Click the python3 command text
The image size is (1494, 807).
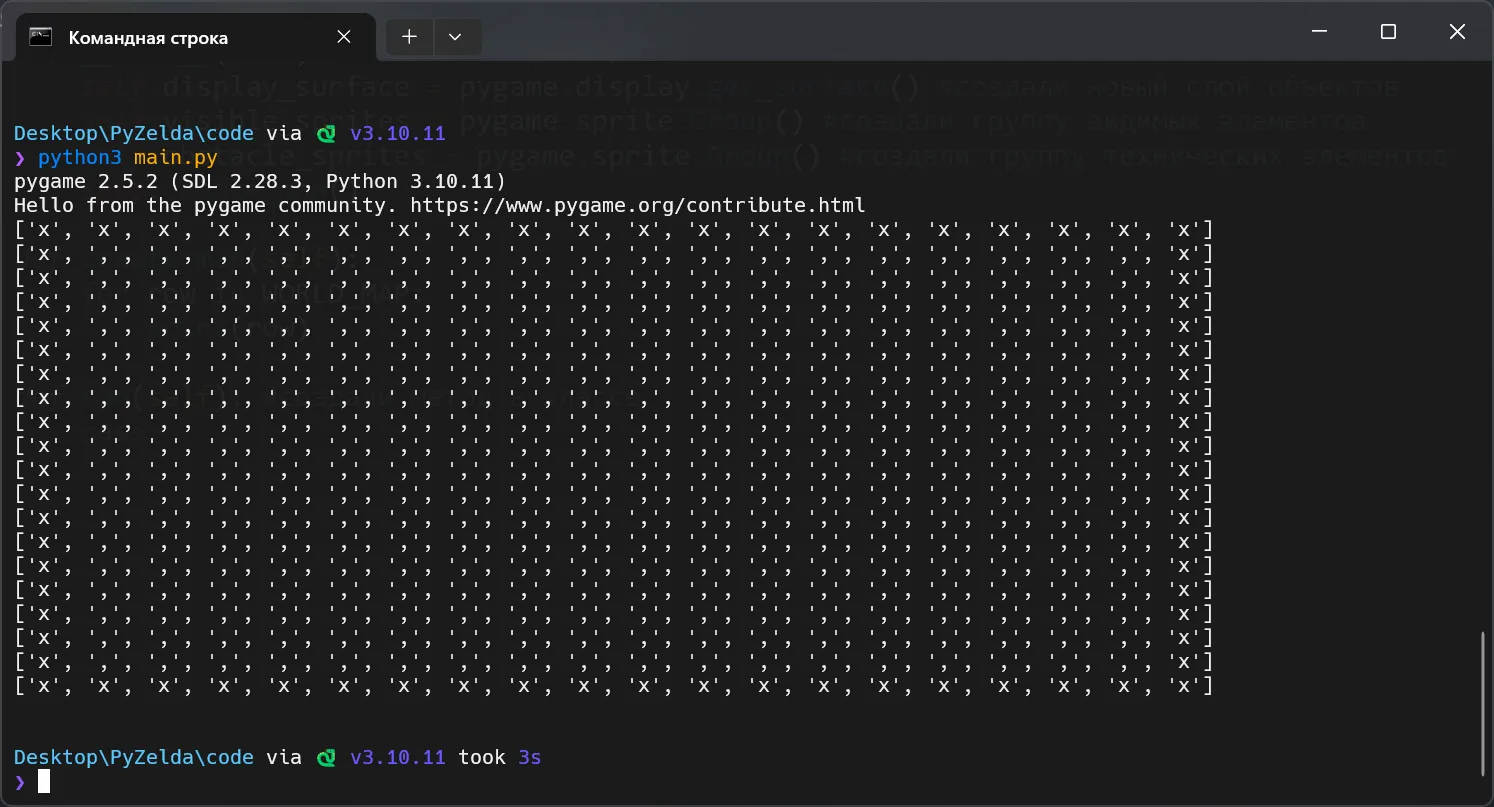[x=80, y=158]
